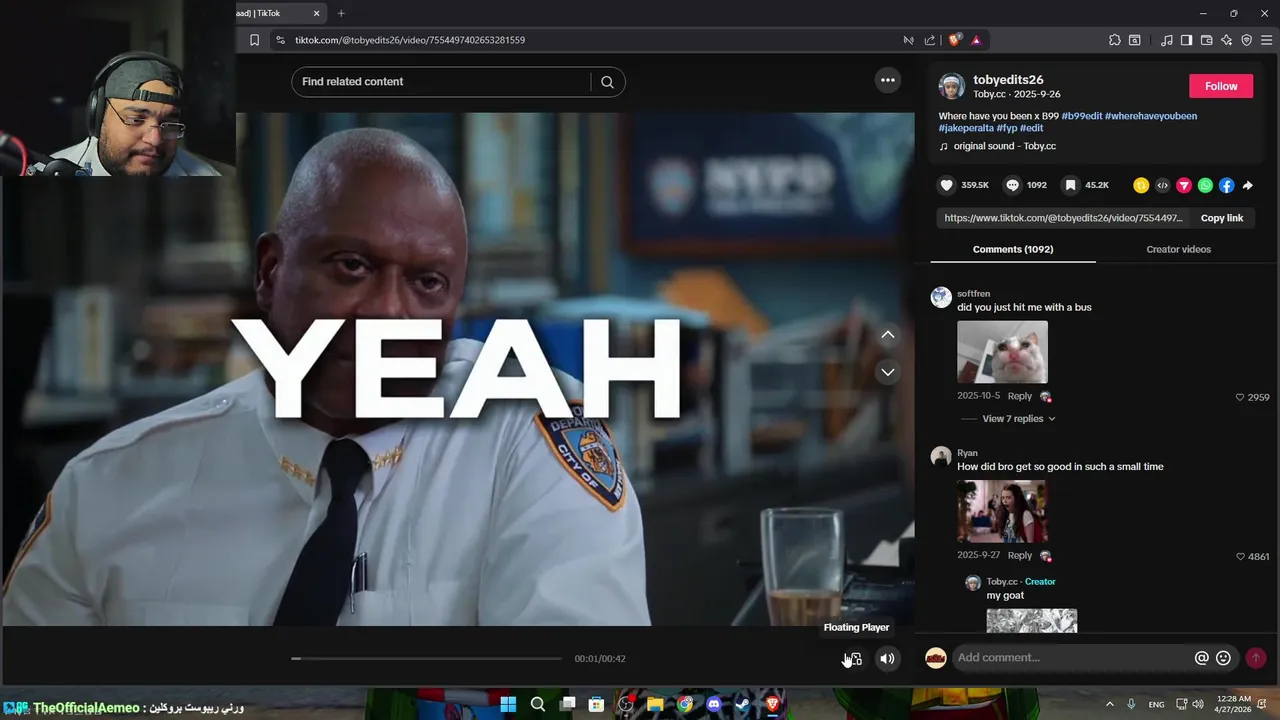
Task: Open the #jakeperalta hashtag
Action: 966,128
